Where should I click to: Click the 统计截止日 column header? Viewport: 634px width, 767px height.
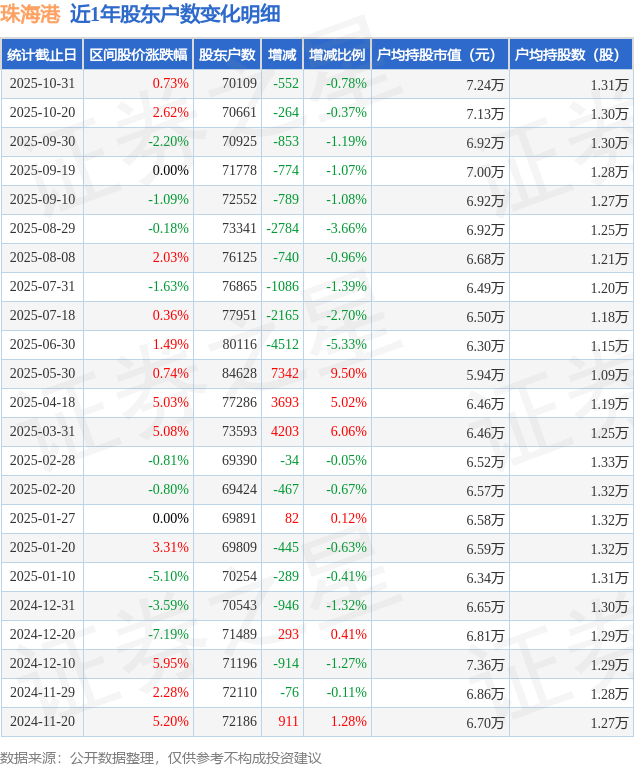coord(41,55)
